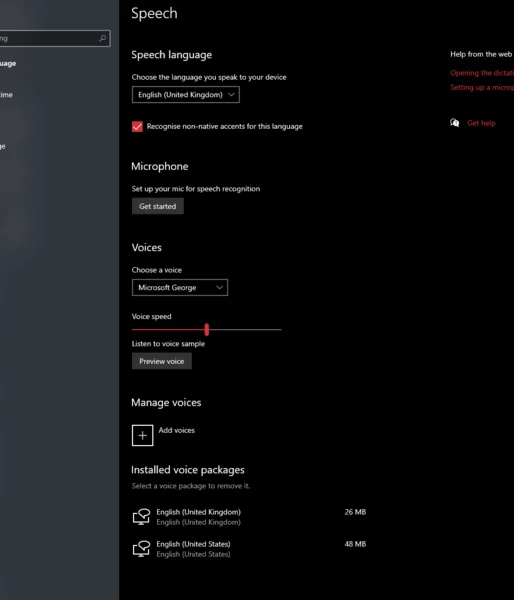Toggle Recognise non-native accents checkbox
Screen dimensions: 514x600
(x=137, y=127)
